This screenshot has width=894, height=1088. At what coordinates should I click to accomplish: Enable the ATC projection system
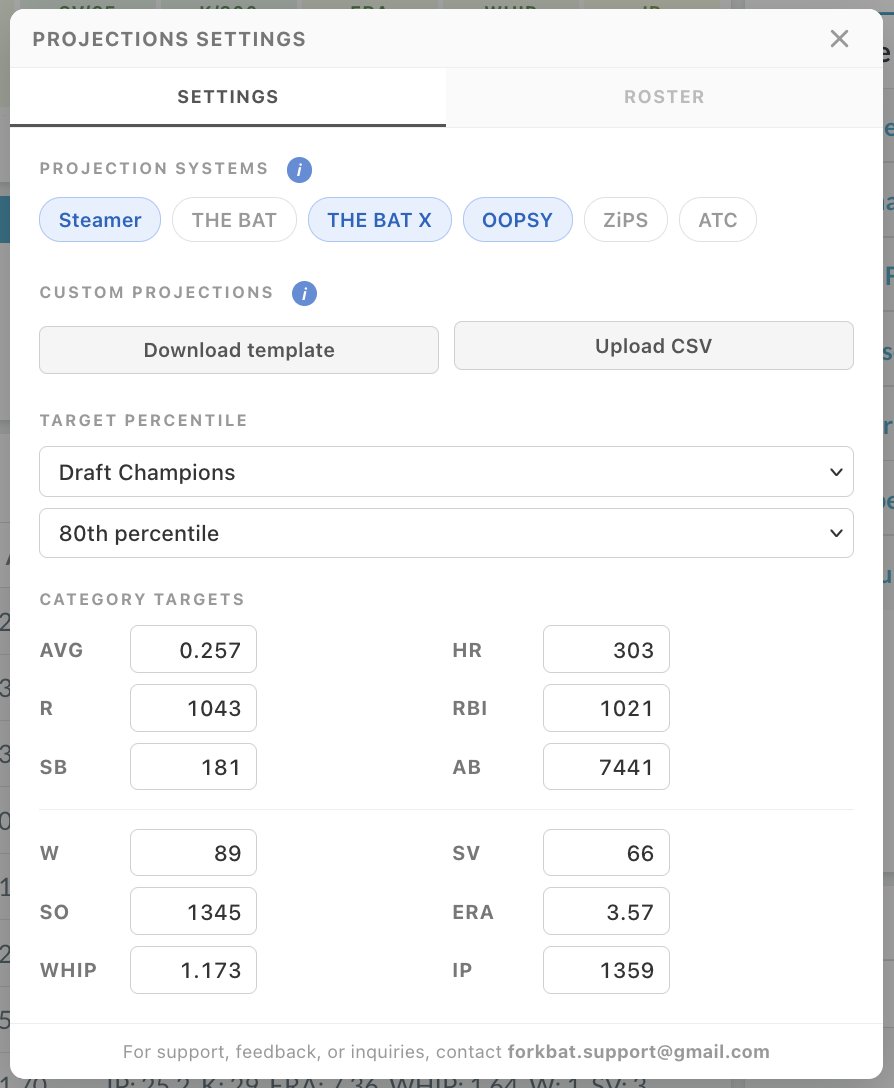[718, 220]
